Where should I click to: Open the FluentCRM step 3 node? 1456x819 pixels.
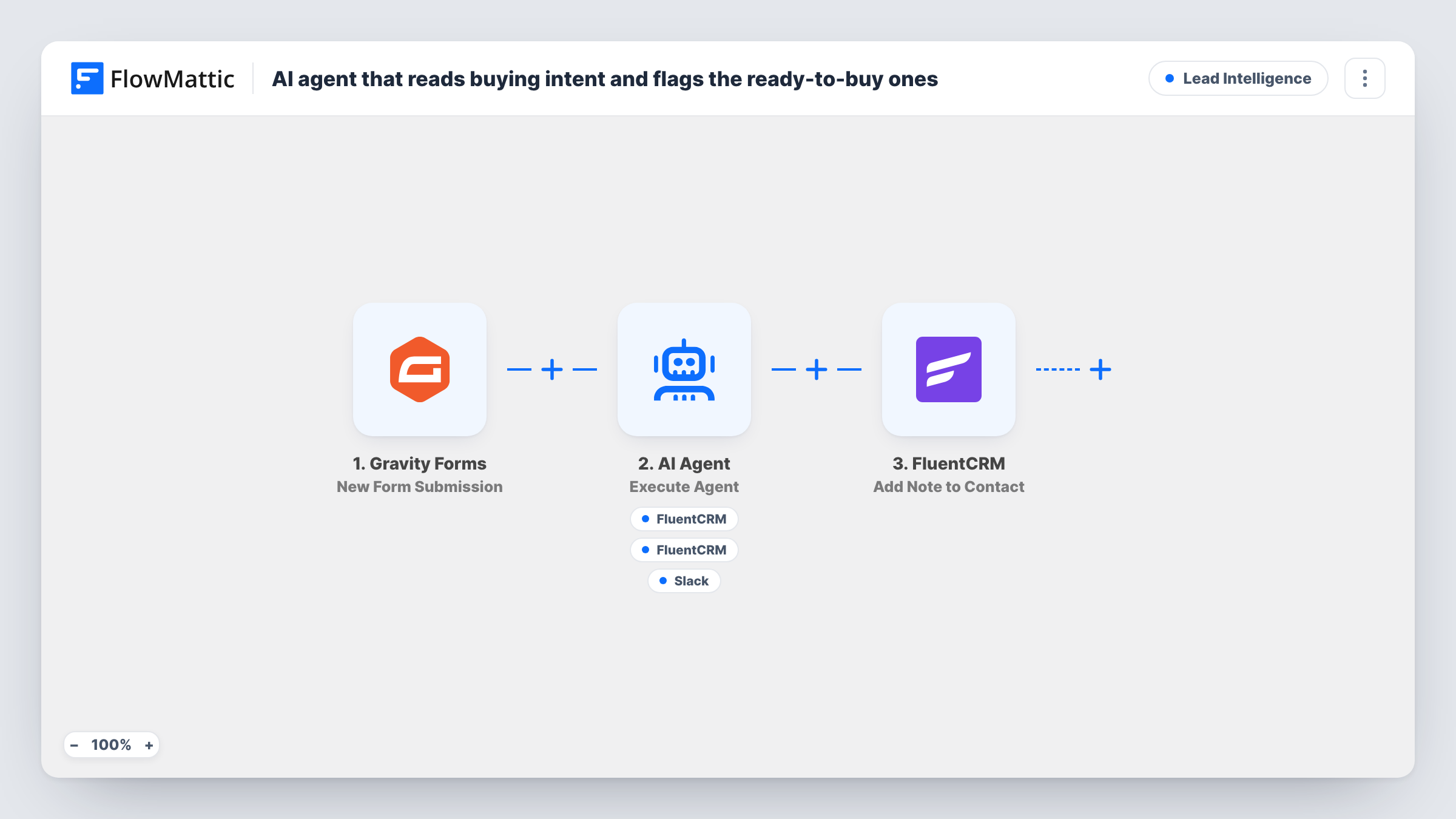pos(949,369)
